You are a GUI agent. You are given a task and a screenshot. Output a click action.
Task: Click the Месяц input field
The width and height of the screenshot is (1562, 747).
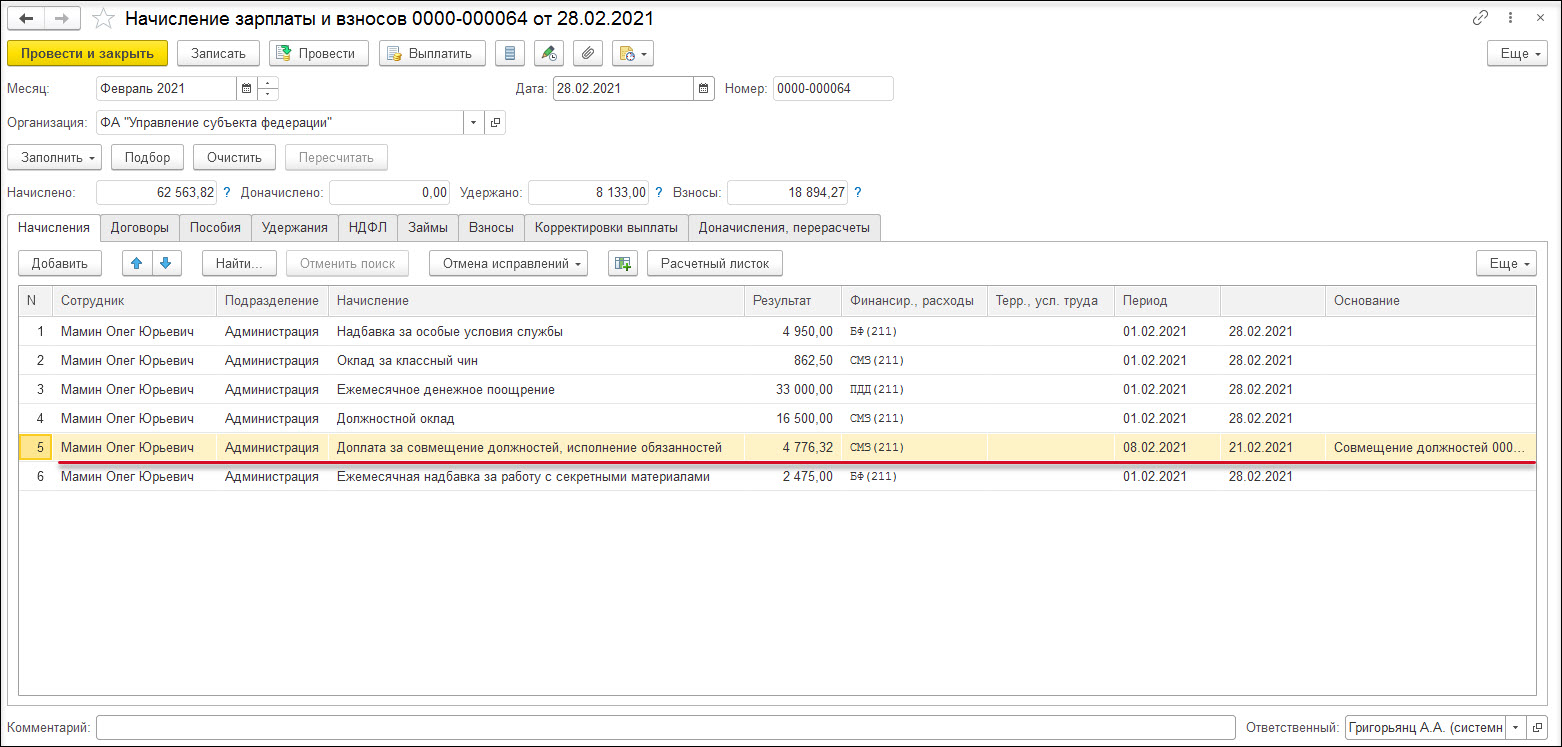167,88
